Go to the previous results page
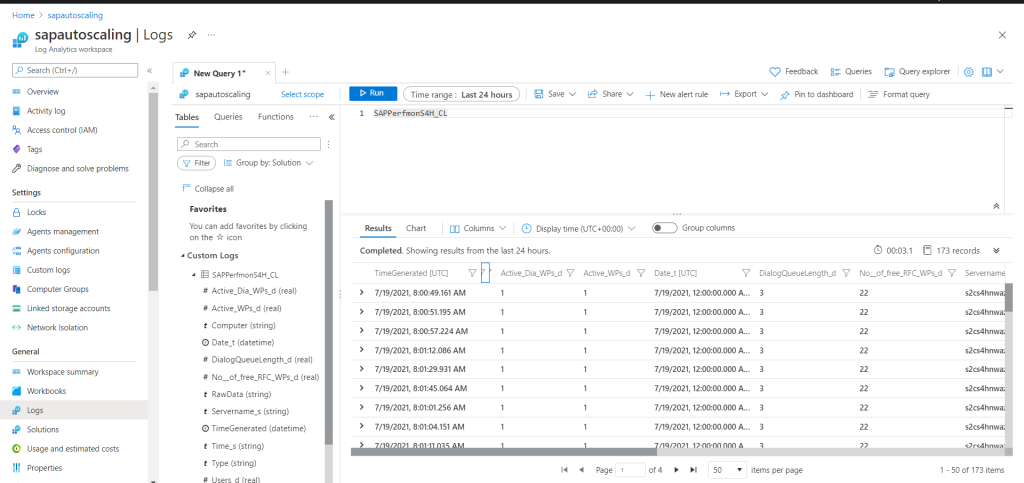The width and height of the screenshot is (1024, 483). pos(581,470)
